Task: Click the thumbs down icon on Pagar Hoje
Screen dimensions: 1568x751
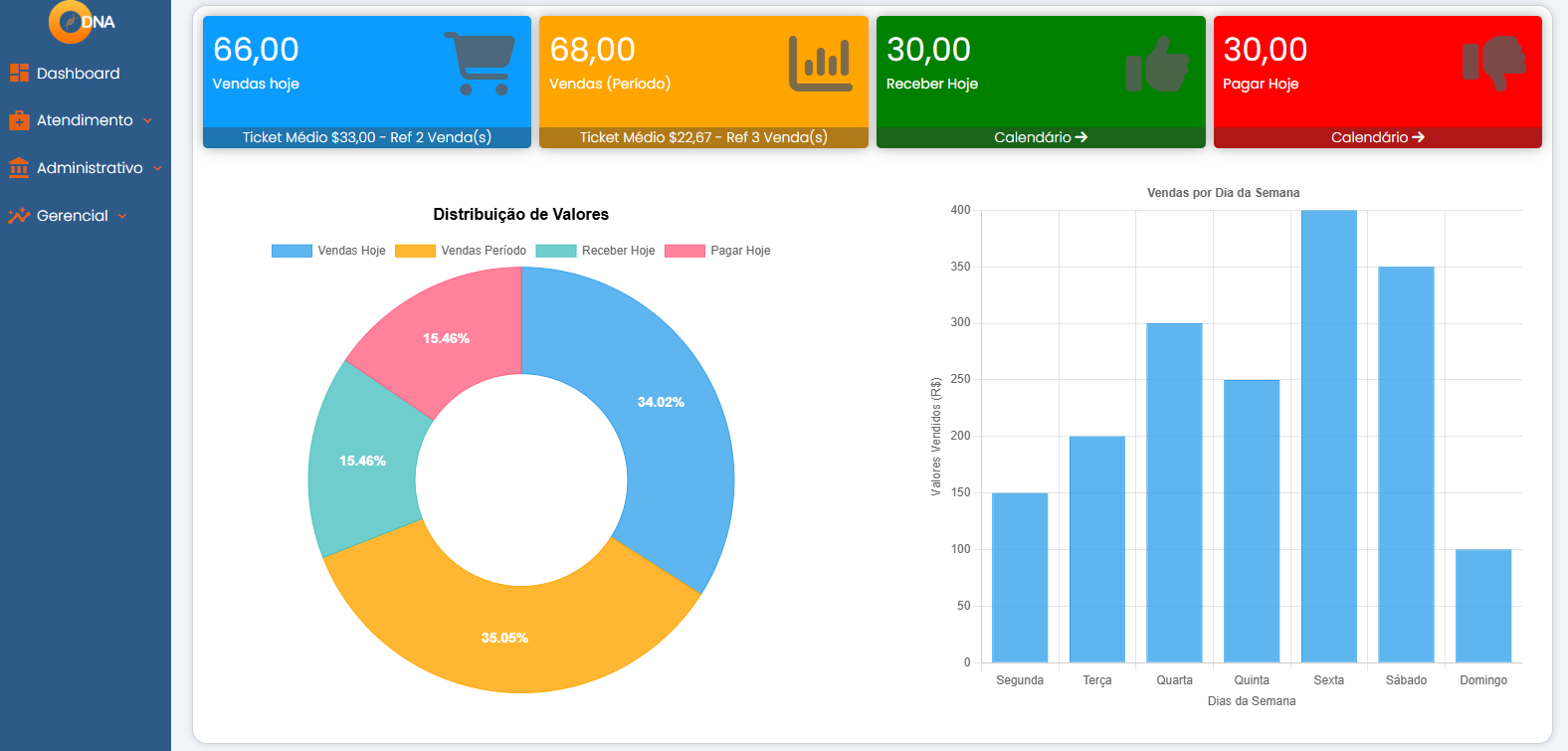Action: tap(1493, 62)
